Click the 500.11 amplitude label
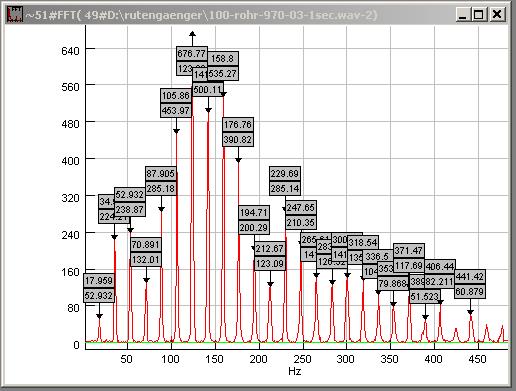The image size is (516, 391). [x=208, y=89]
